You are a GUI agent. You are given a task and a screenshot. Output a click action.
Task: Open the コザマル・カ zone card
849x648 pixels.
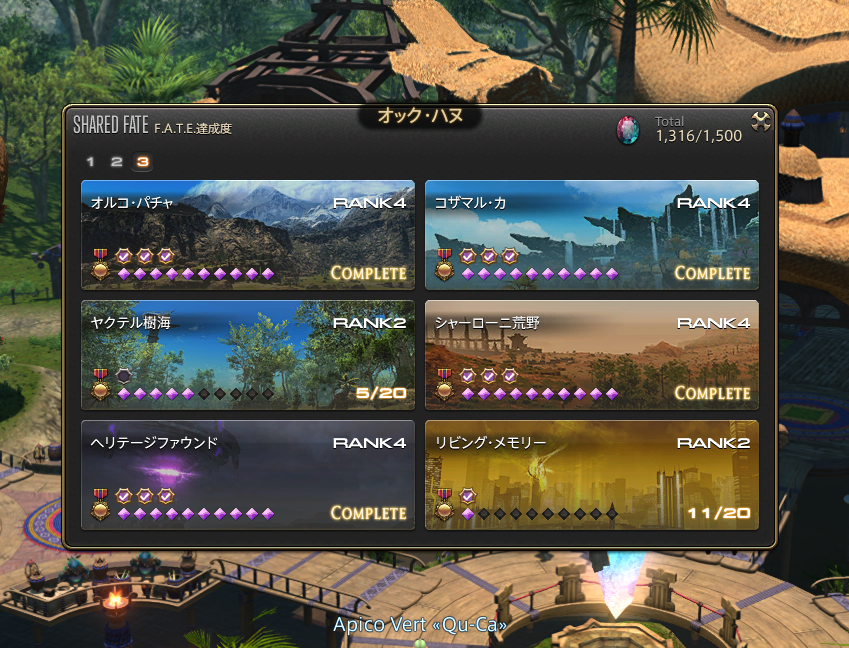(x=592, y=235)
